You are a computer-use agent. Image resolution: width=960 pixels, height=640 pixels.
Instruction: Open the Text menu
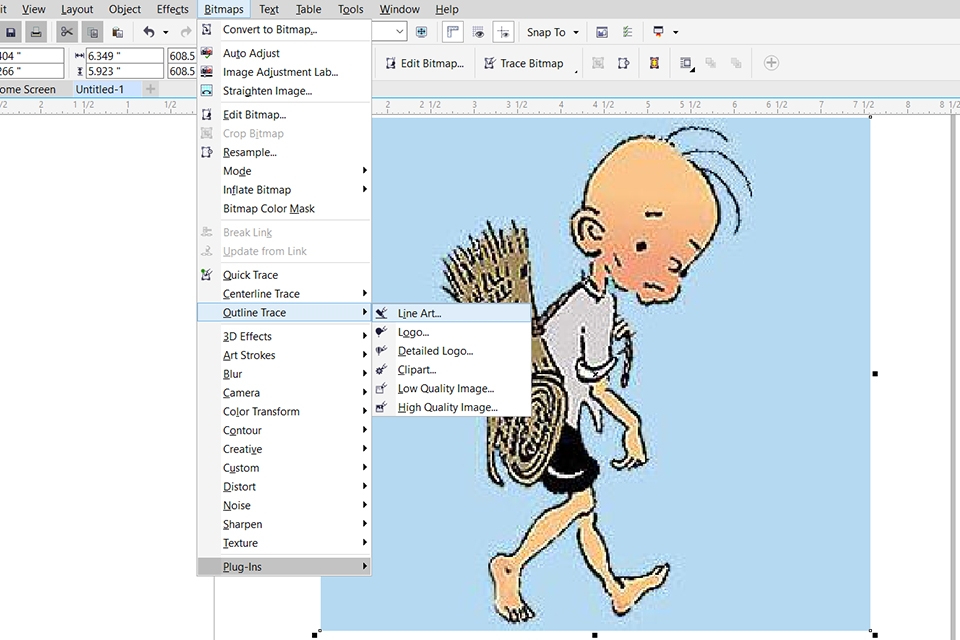(272, 9)
